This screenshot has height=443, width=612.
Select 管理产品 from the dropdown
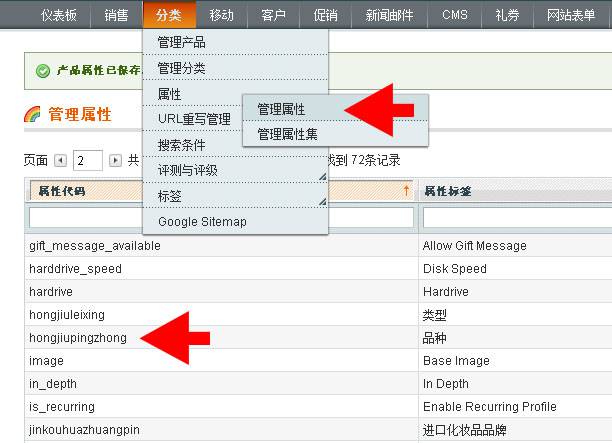[235, 42]
